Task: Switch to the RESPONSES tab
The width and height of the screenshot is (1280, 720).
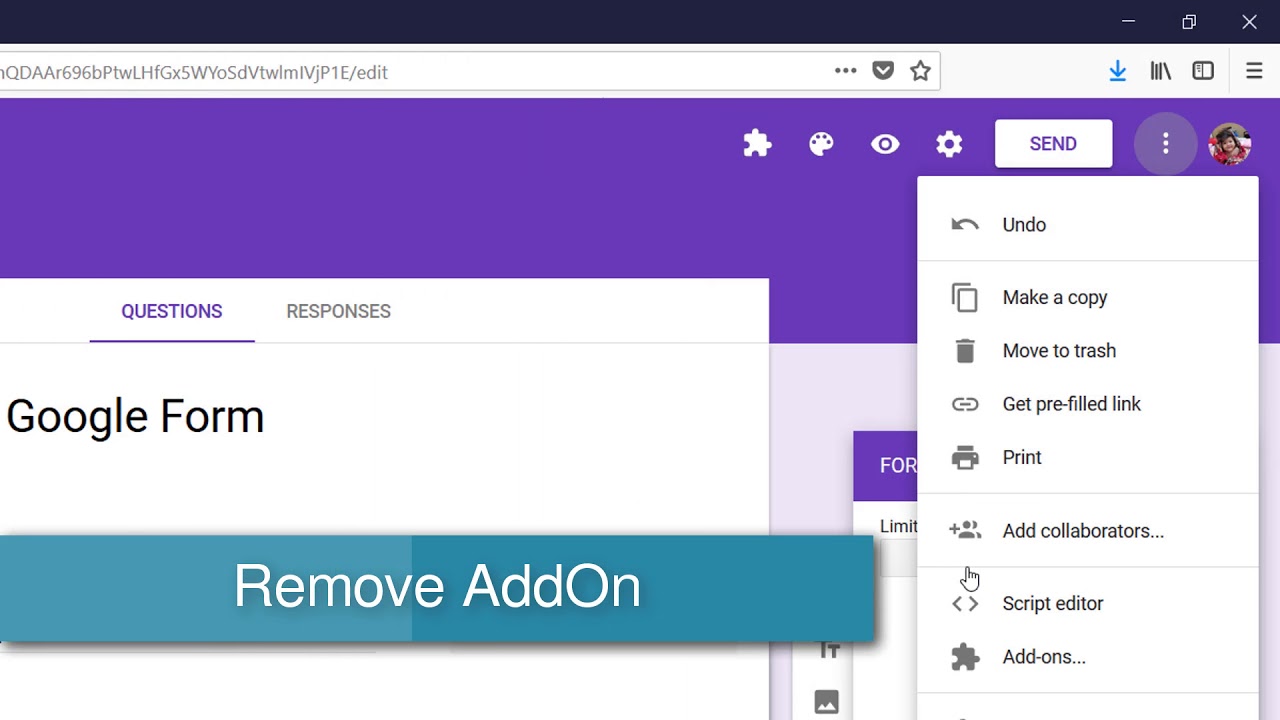Action: 338,311
